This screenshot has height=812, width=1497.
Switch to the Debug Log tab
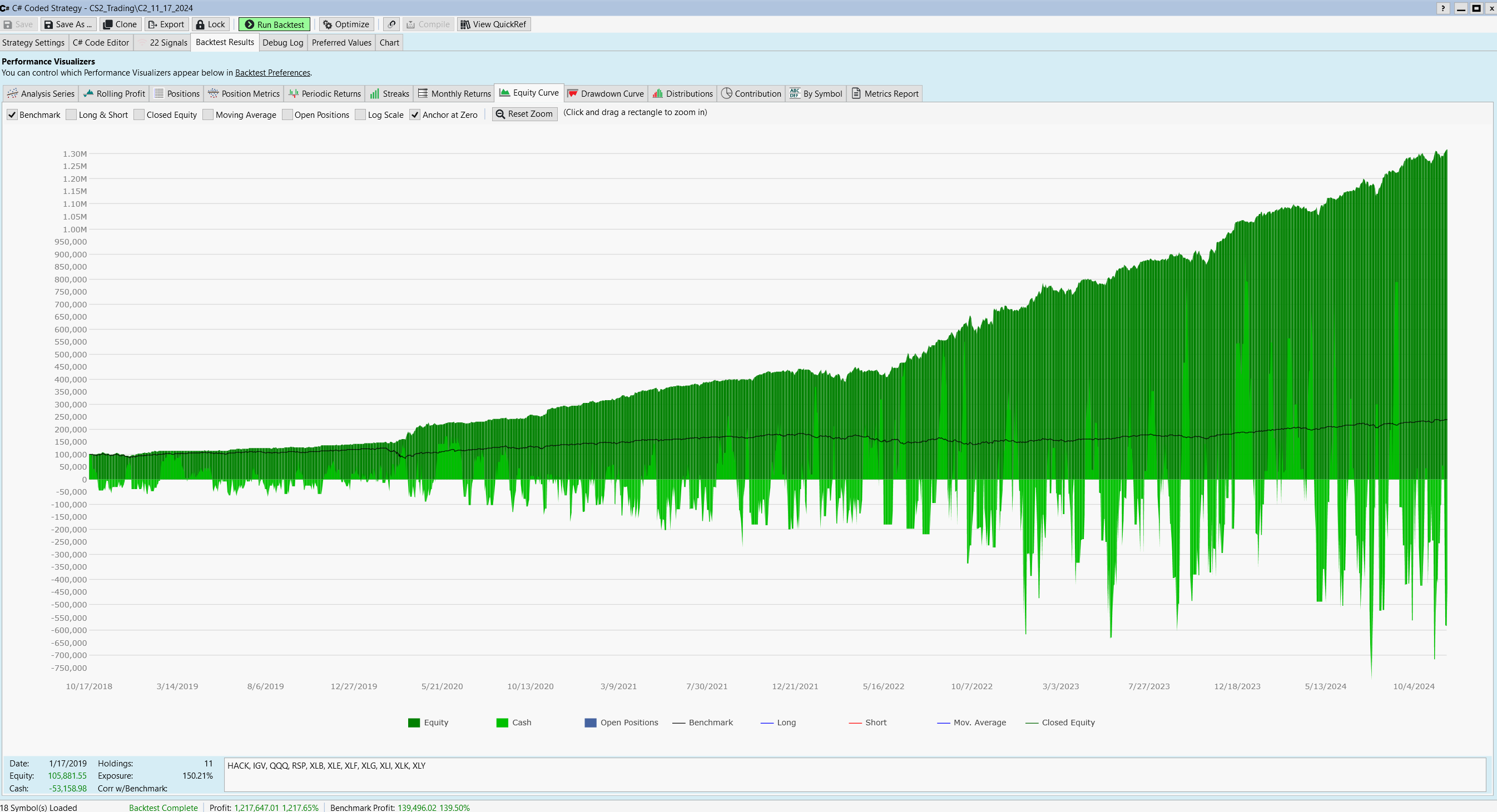click(x=282, y=42)
